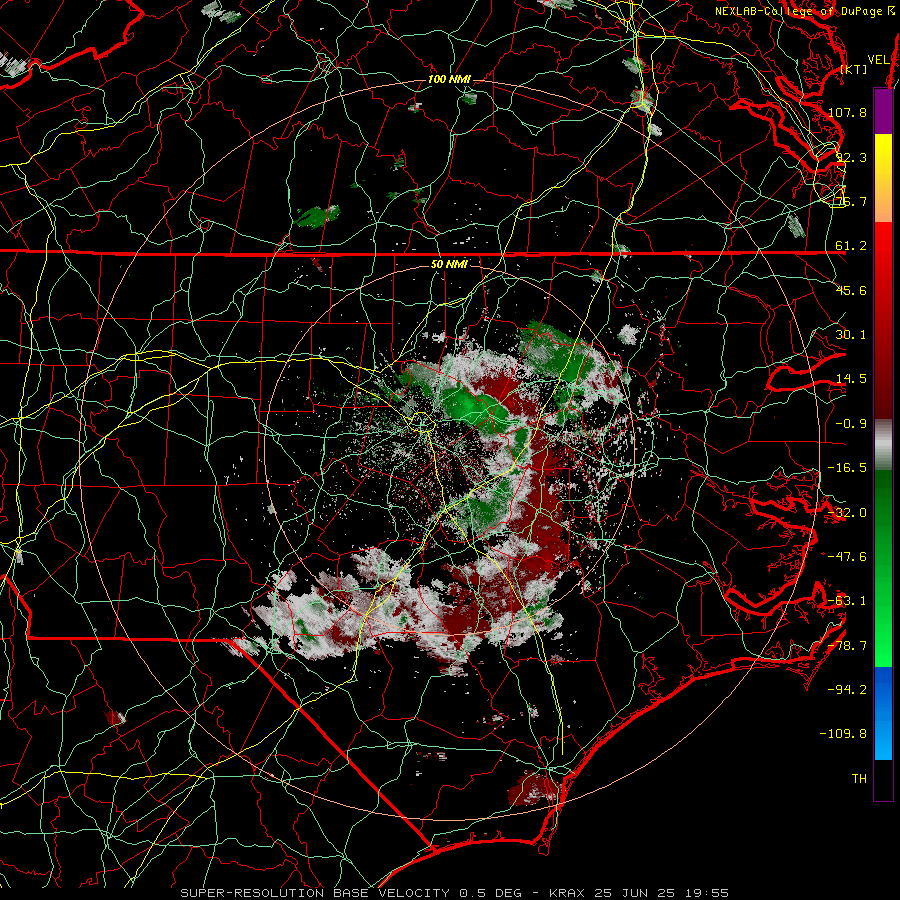Select the 107.8 legend value
Screen dimensions: 900x900
[x=847, y=112]
